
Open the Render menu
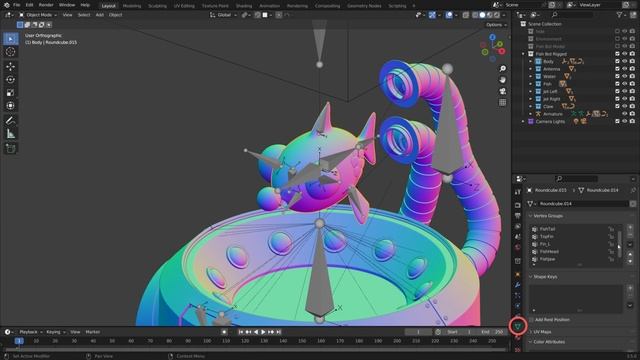[46, 5]
